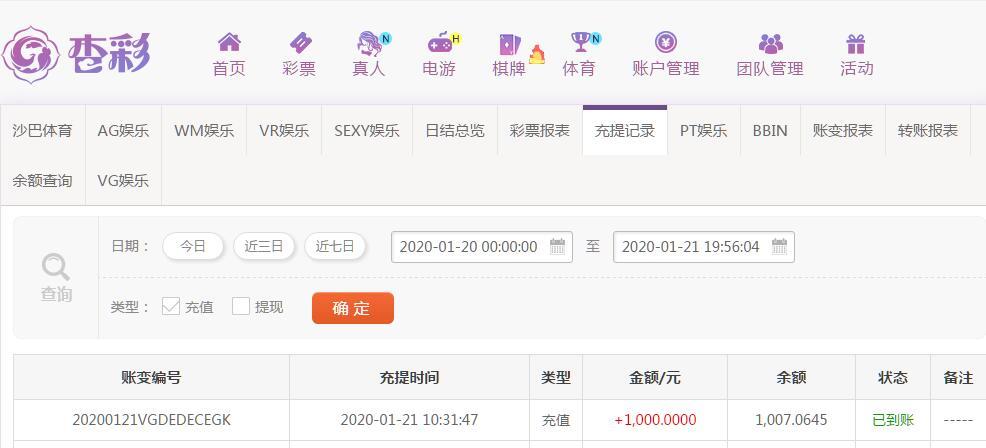
Task: Open the 电游 gamepad icon
Action: (x=440, y=43)
